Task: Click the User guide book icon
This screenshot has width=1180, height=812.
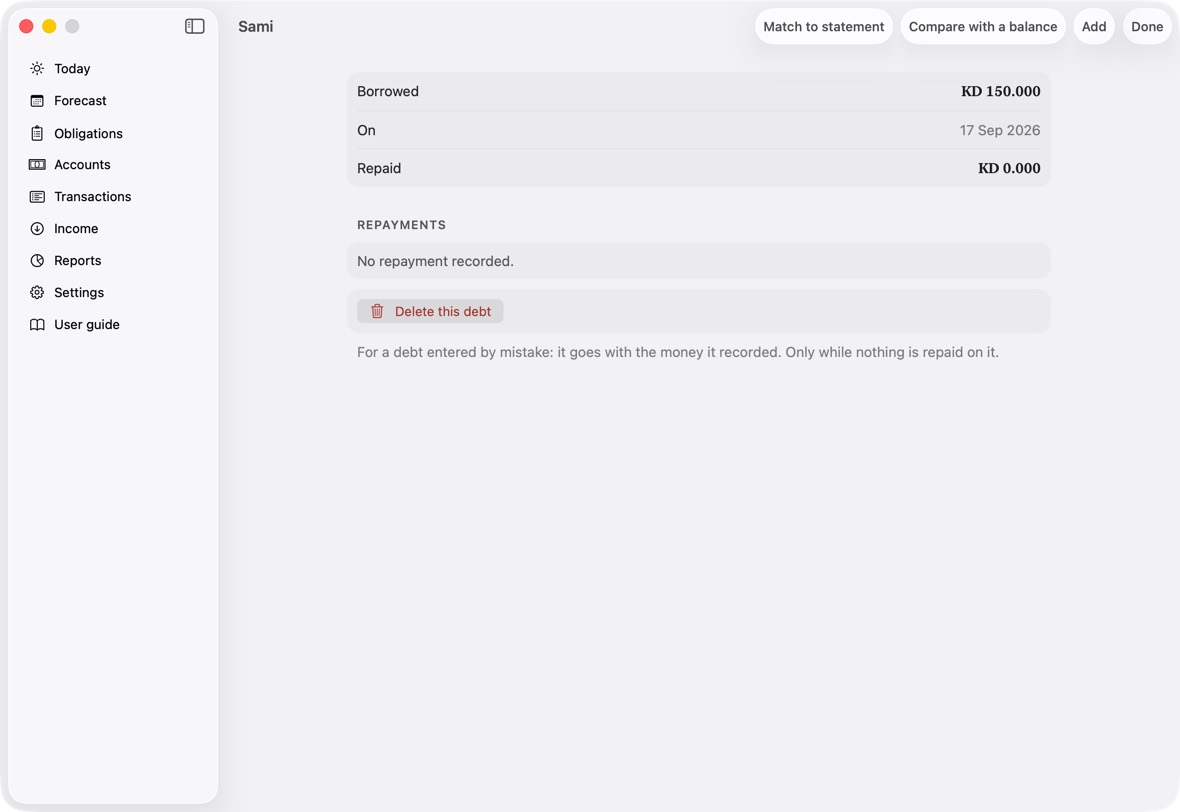Action: click(x=37, y=324)
